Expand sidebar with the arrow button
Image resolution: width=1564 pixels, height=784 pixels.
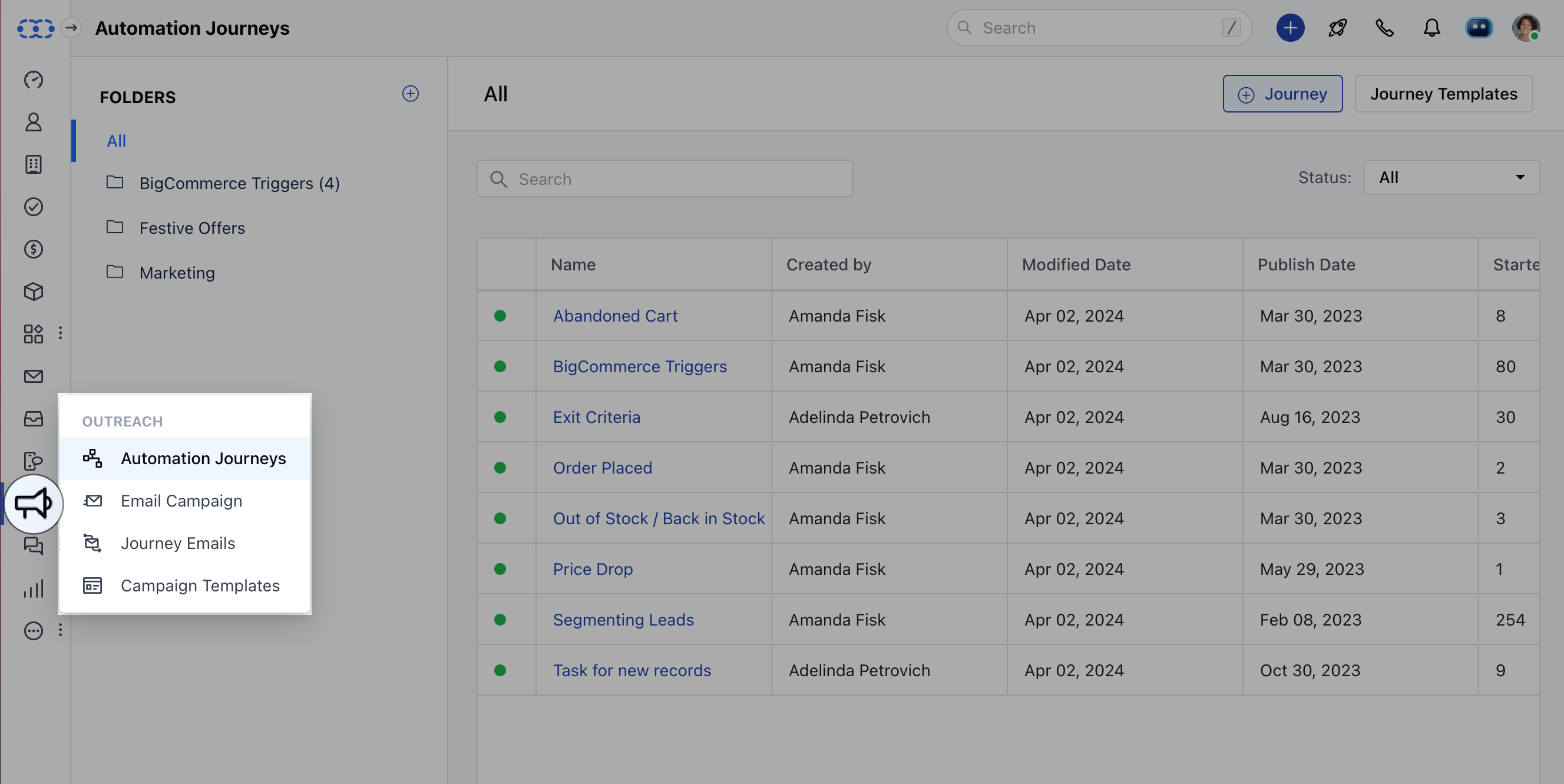[71, 28]
